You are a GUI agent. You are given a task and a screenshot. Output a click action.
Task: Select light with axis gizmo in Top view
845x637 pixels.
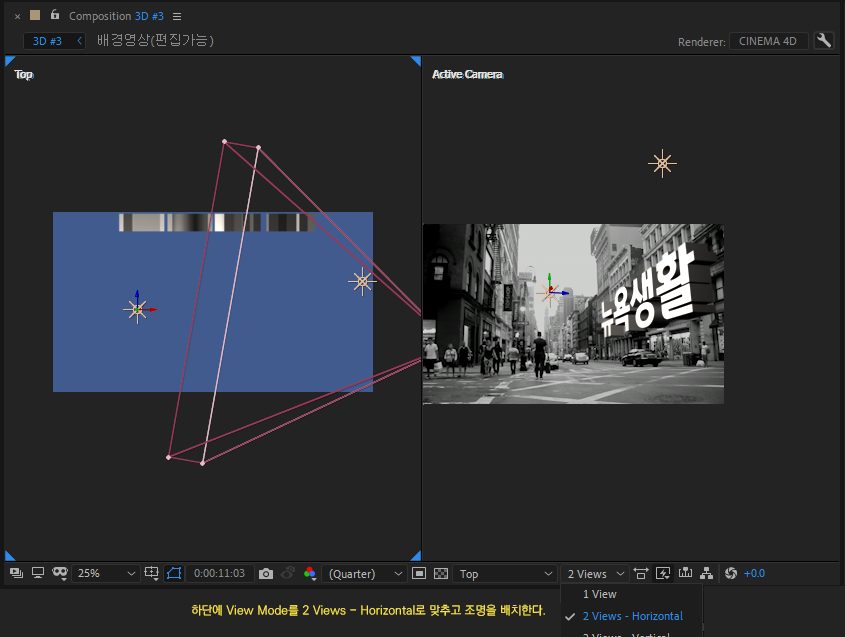pyautogui.click(x=137, y=309)
